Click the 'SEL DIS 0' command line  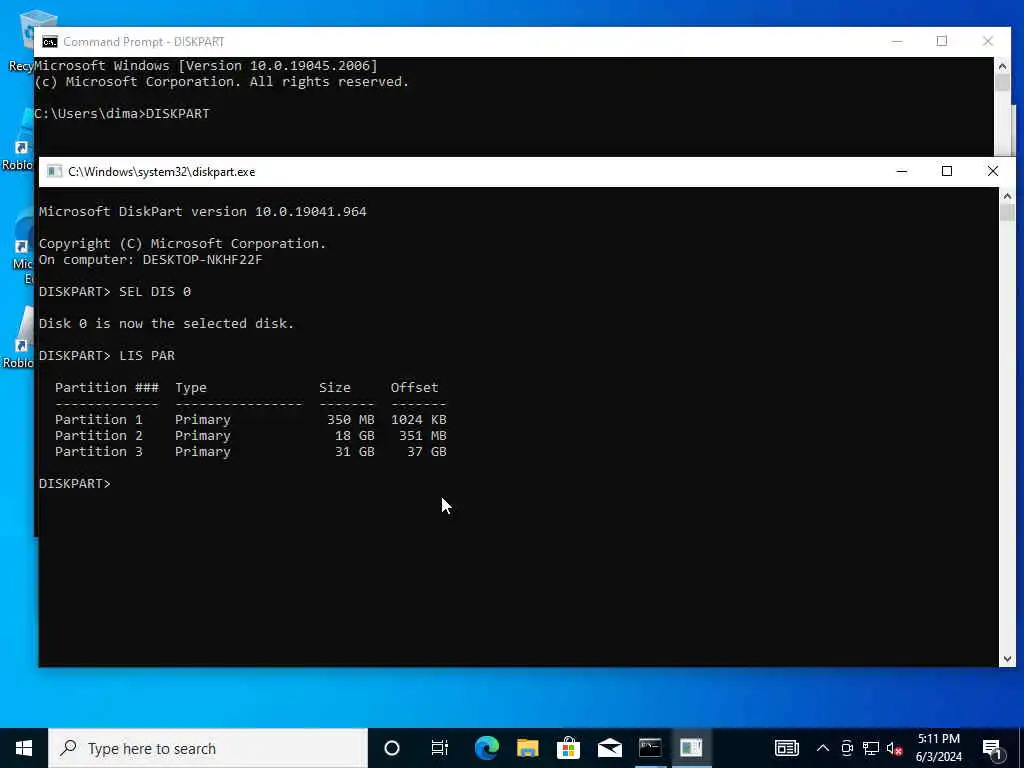coord(115,292)
